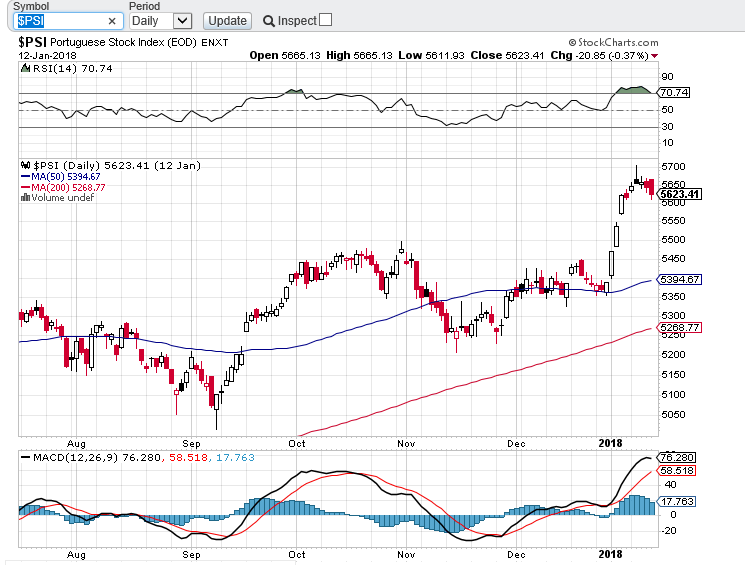This screenshot has width=745, height=565.
Task: Click the red down-arrow change indicator
Action: click(x=654, y=56)
